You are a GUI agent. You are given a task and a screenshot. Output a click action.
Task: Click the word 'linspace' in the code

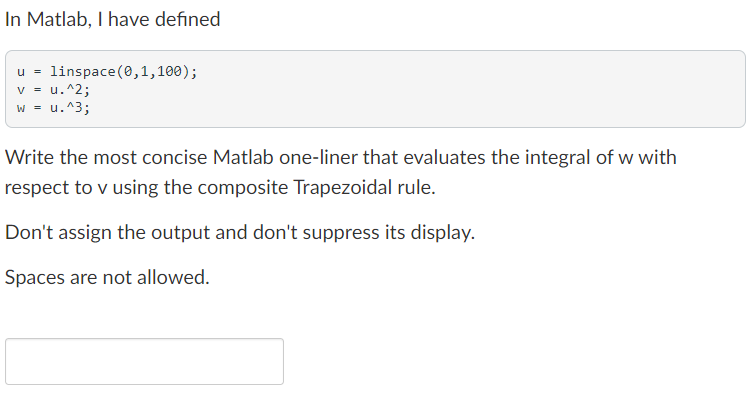pos(83,71)
